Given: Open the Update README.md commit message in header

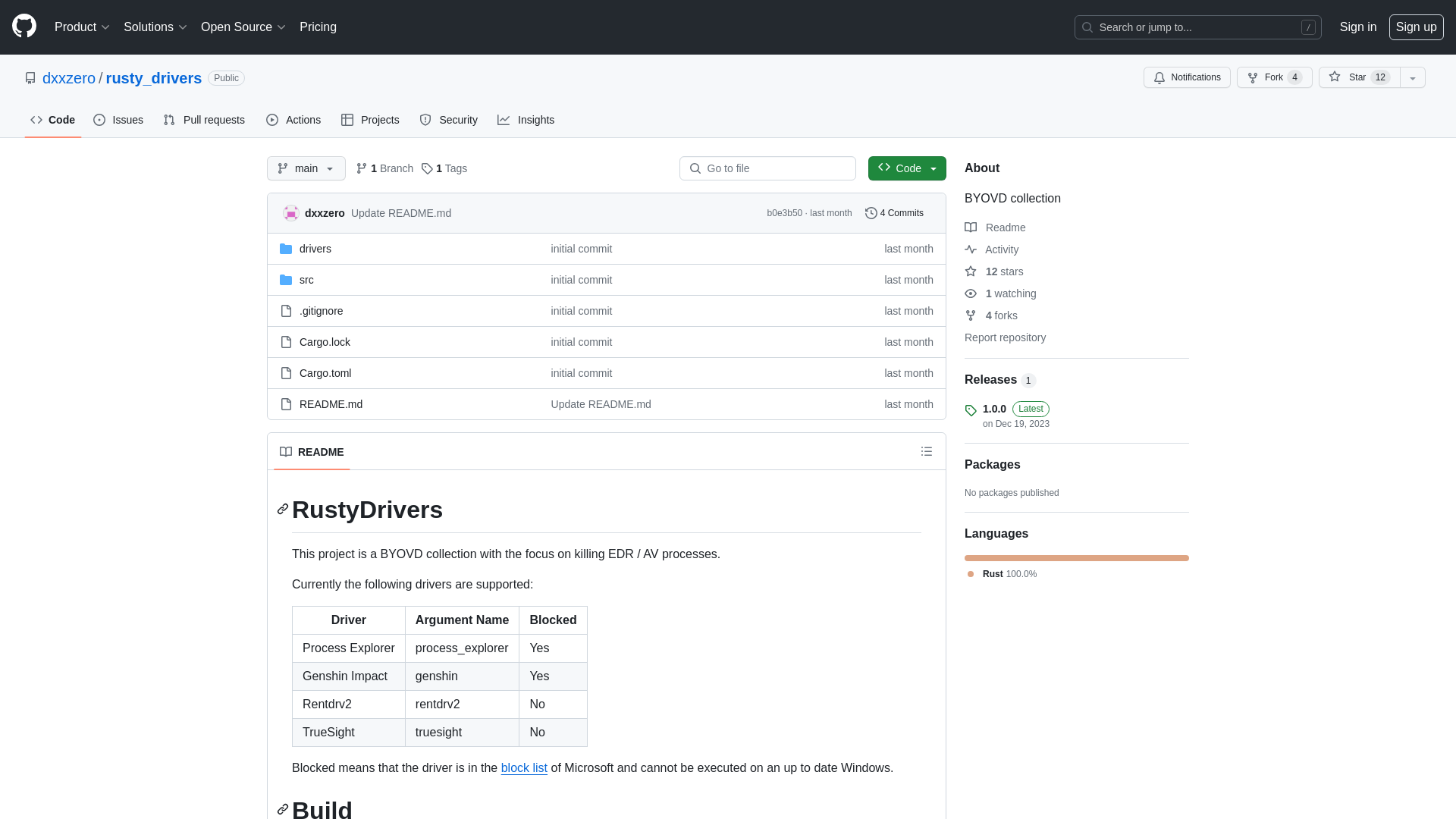Looking at the screenshot, I should tap(401, 213).
